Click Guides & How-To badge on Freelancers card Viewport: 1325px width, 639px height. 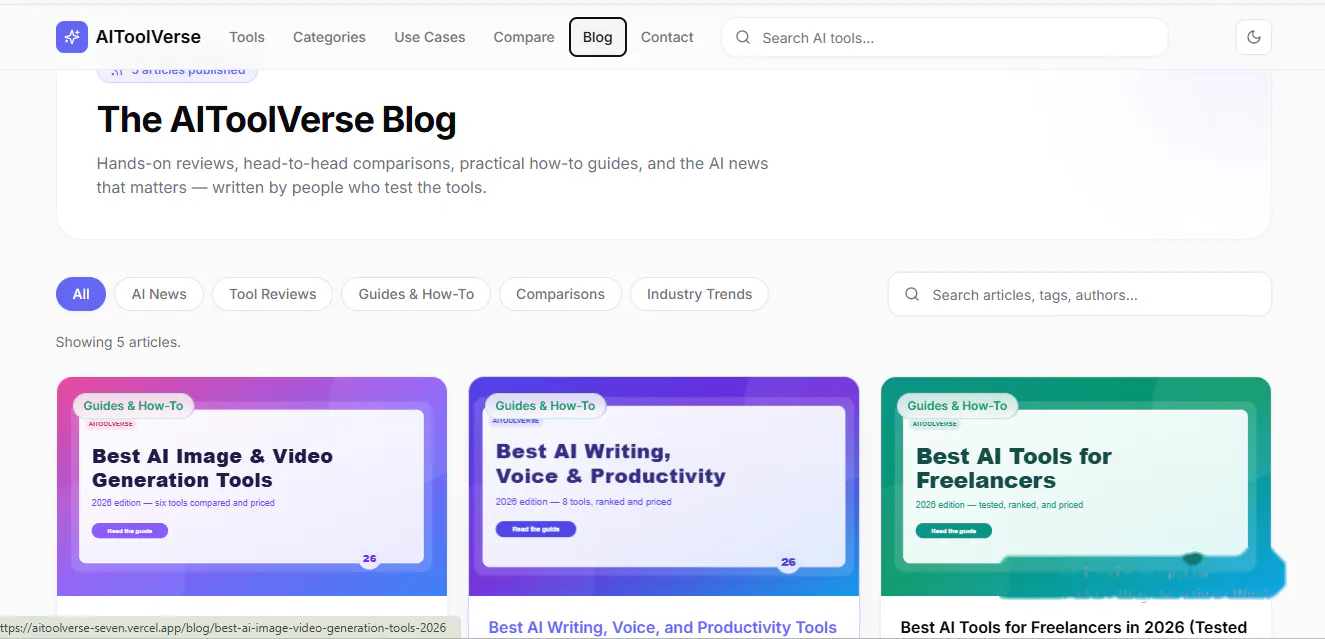click(x=957, y=405)
